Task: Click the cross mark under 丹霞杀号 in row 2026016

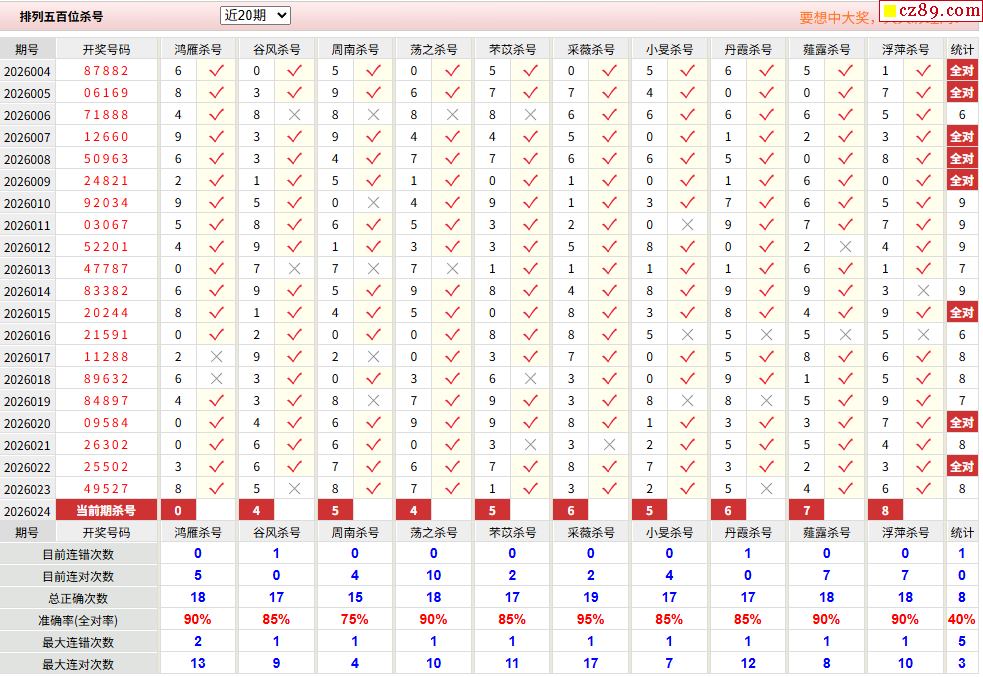Action: tap(766, 335)
